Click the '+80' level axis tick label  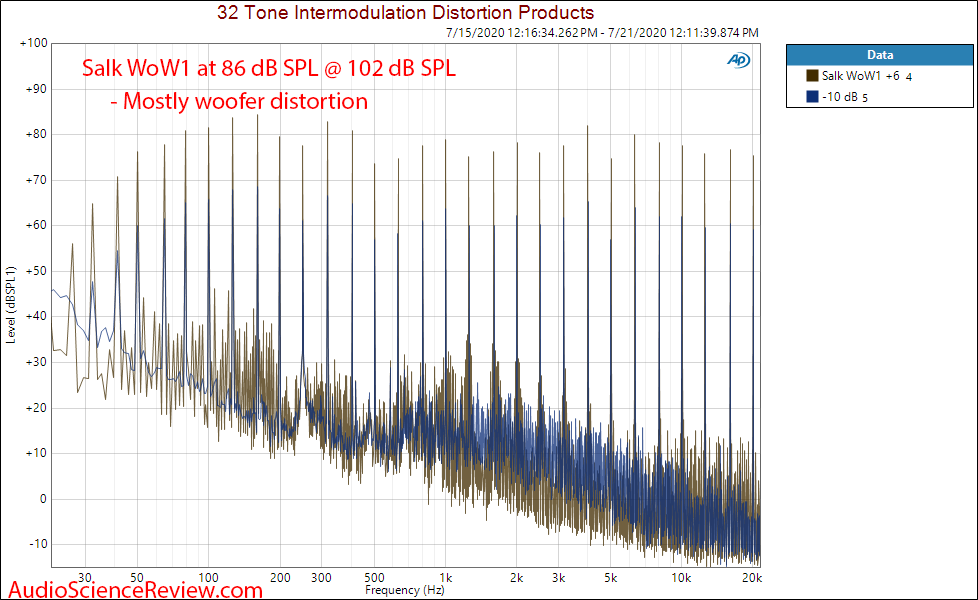point(36,134)
